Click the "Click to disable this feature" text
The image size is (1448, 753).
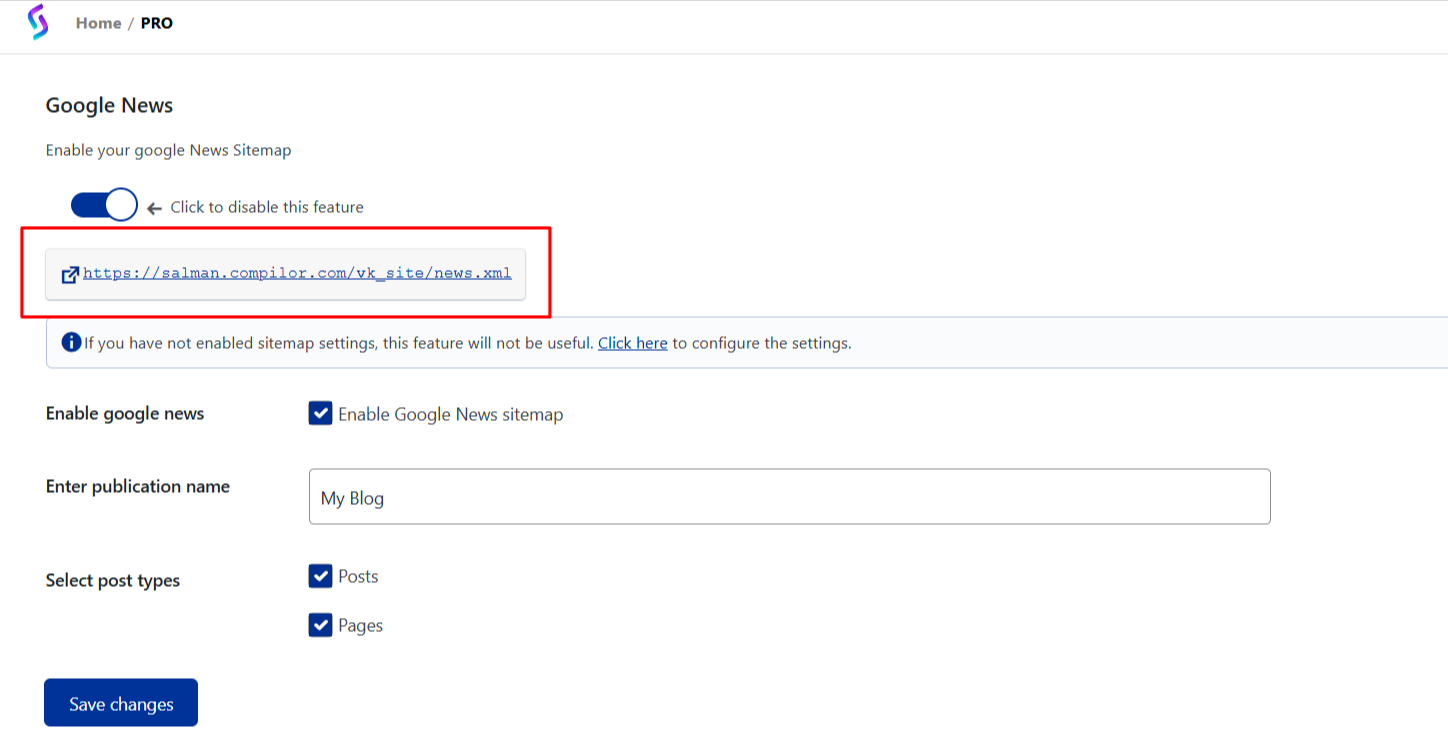click(x=267, y=207)
